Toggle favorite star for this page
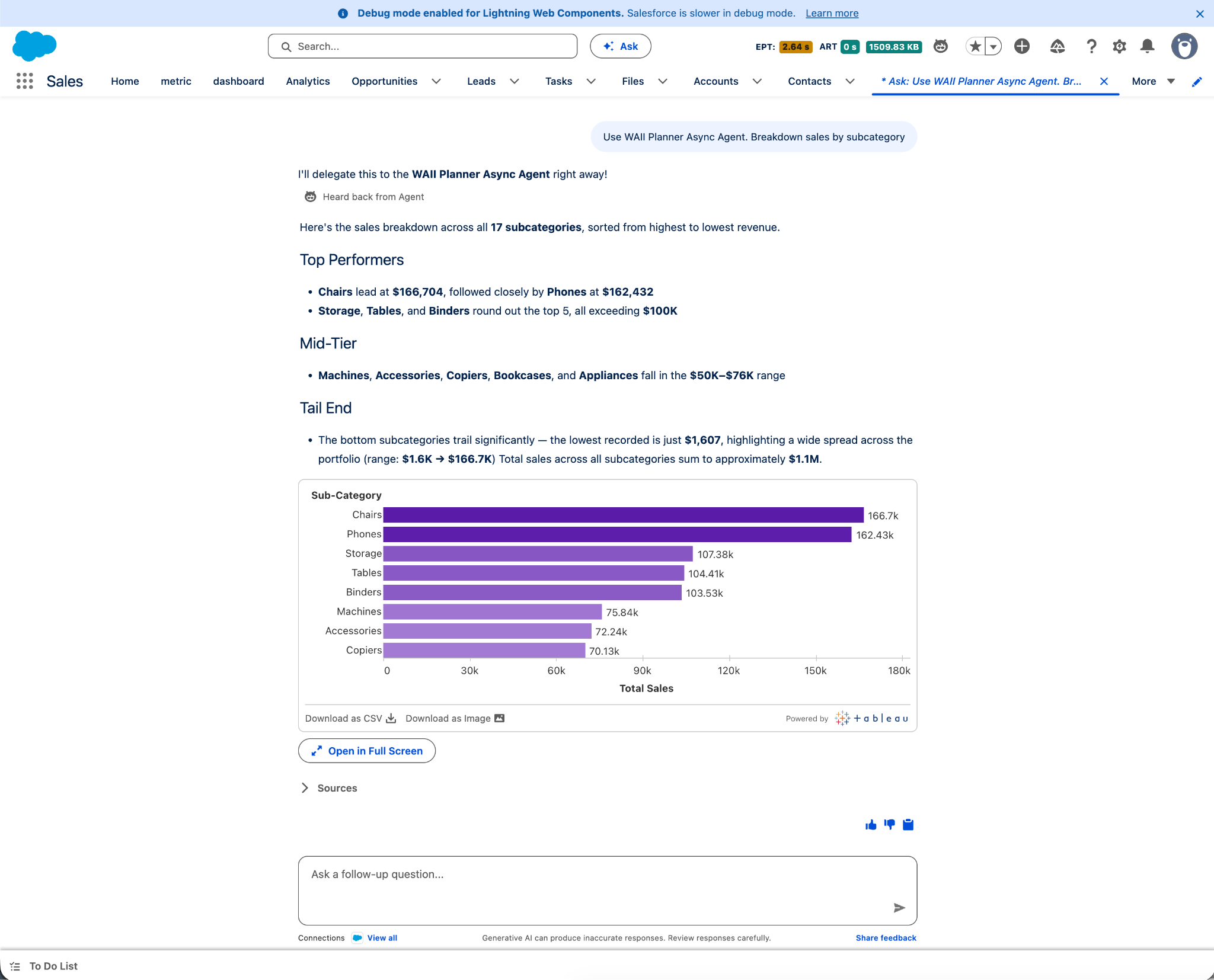 975,46
